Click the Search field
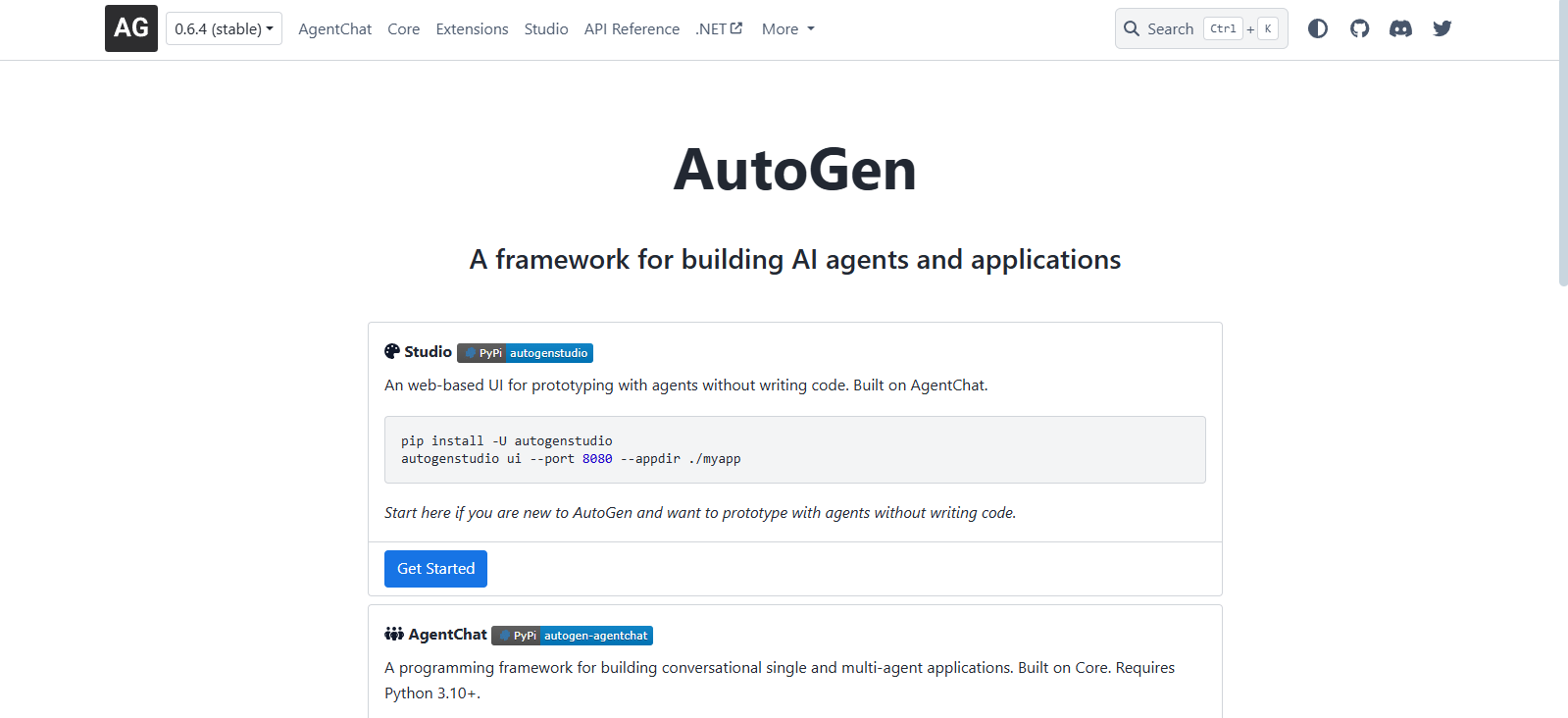This screenshot has height=718, width=1568. tap(1201, 28)
